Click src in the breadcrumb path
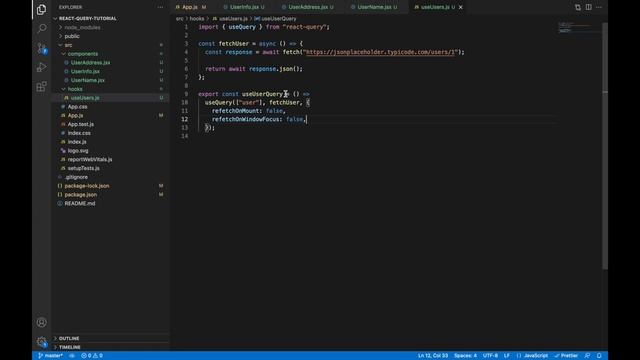640x360 pixels. pyautogui.click(x=180, y=19)
